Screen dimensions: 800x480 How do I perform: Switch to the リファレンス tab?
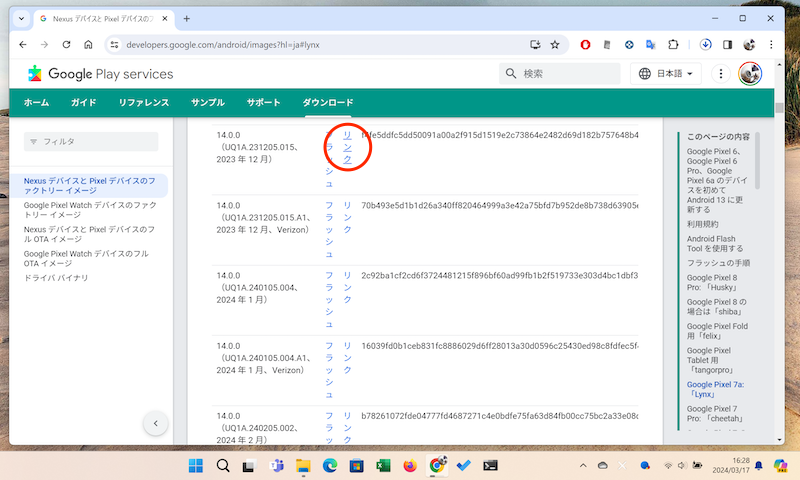pyautogui.click(x=143, y=103)
